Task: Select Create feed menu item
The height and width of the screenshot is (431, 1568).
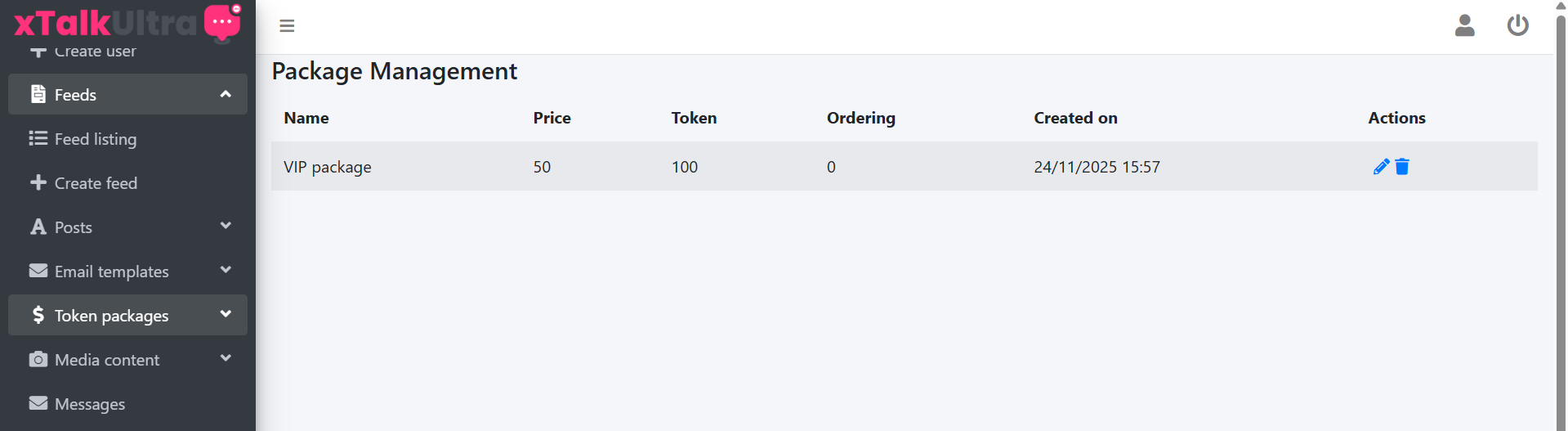Action: (x=96, y=183)
